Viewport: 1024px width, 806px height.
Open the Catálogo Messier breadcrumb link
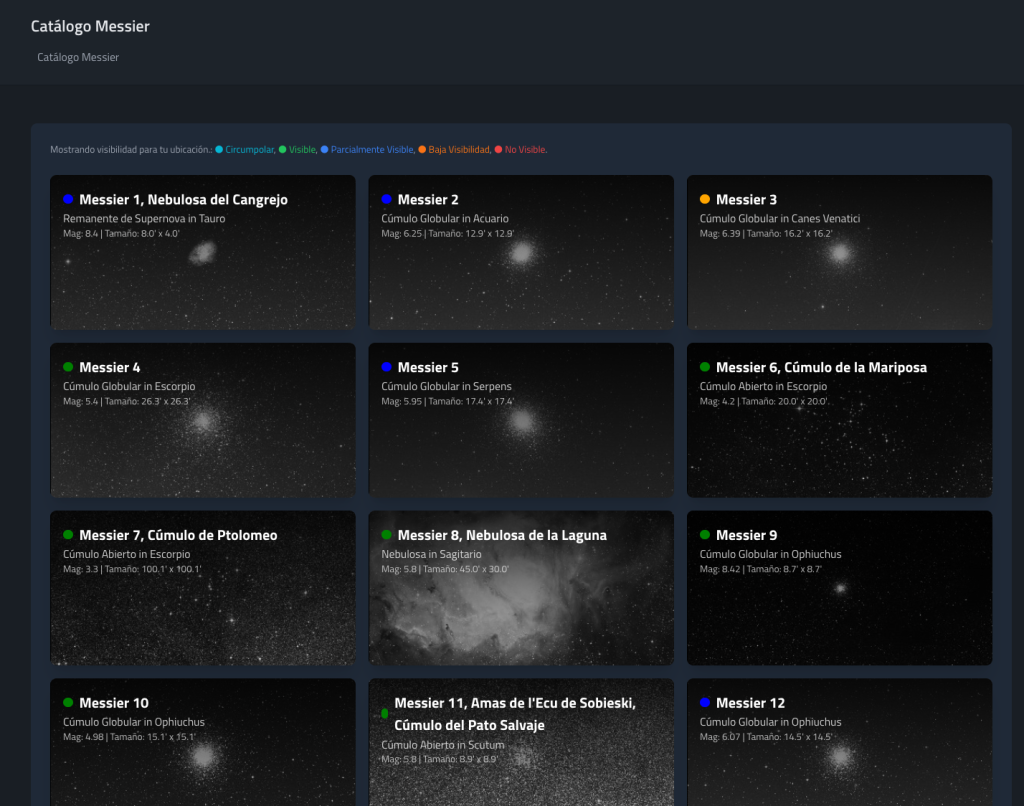point(78,57)
